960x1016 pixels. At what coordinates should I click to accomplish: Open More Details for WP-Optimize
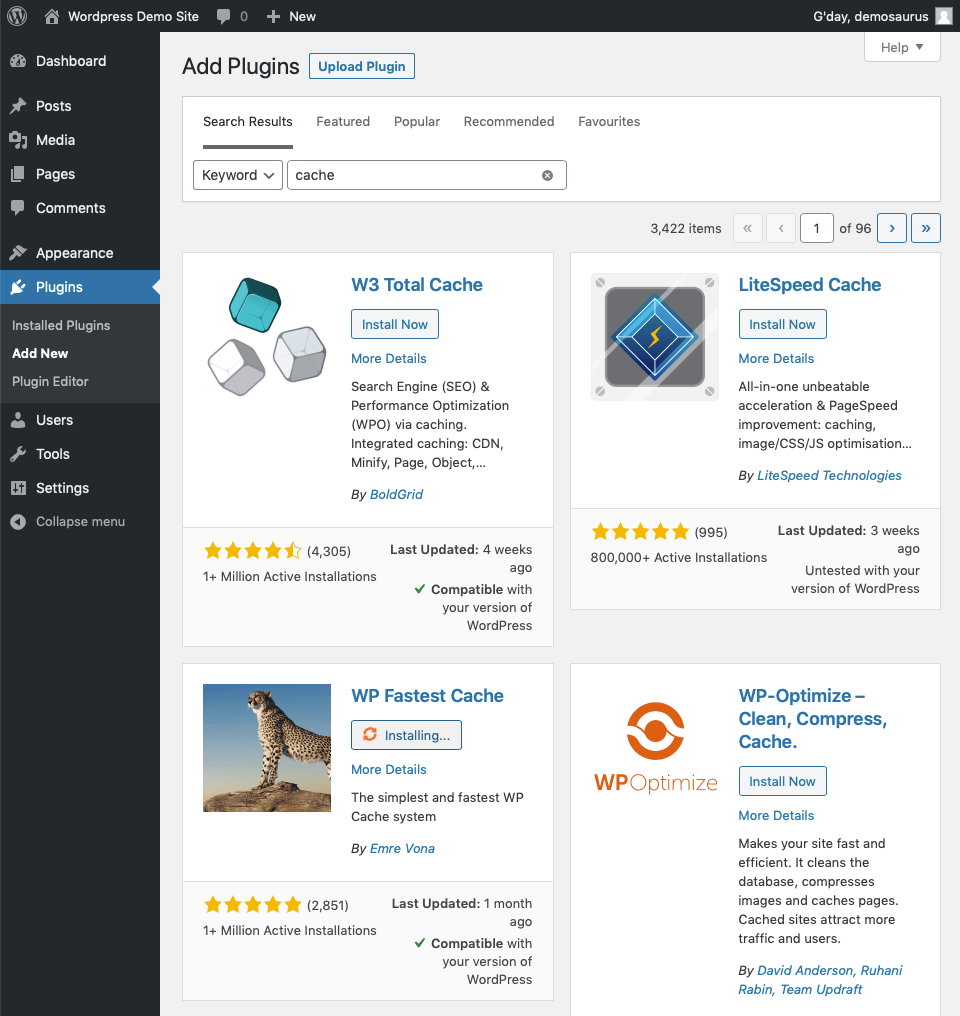click(776, 815)
